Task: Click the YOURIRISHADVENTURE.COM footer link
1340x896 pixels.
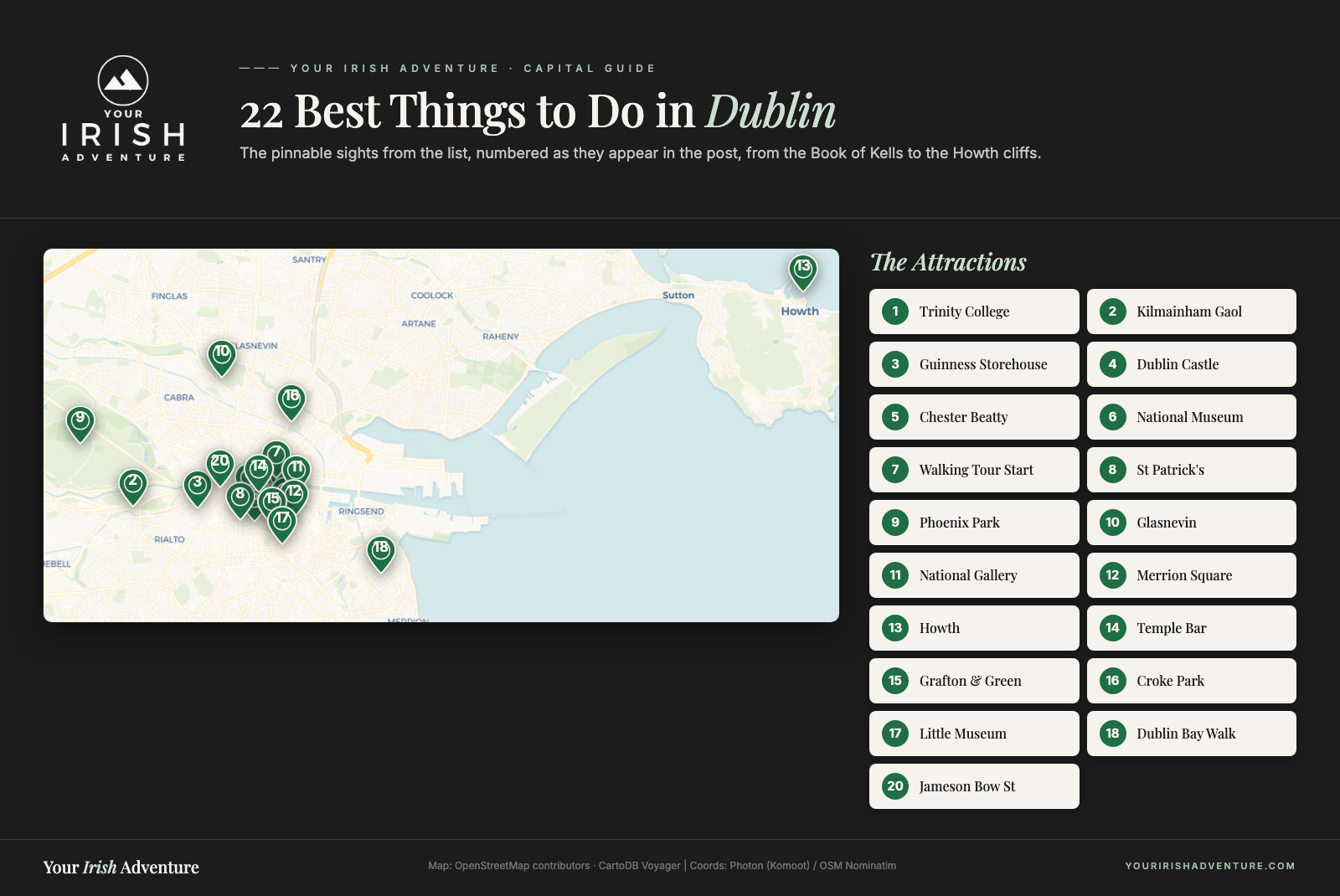Action: [1210, 866]
